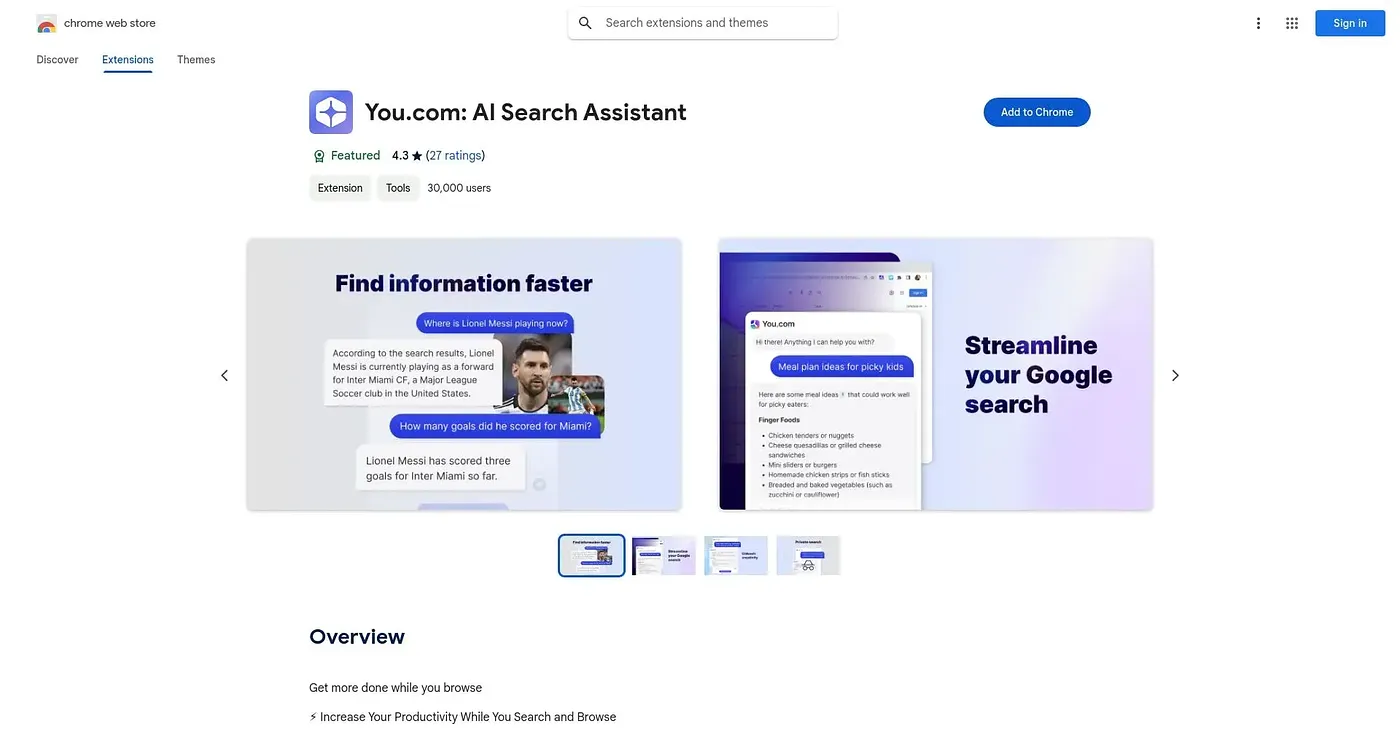Focus the Search extensions and themes field
1400x729 pixels.
click(x=702, y=23)
